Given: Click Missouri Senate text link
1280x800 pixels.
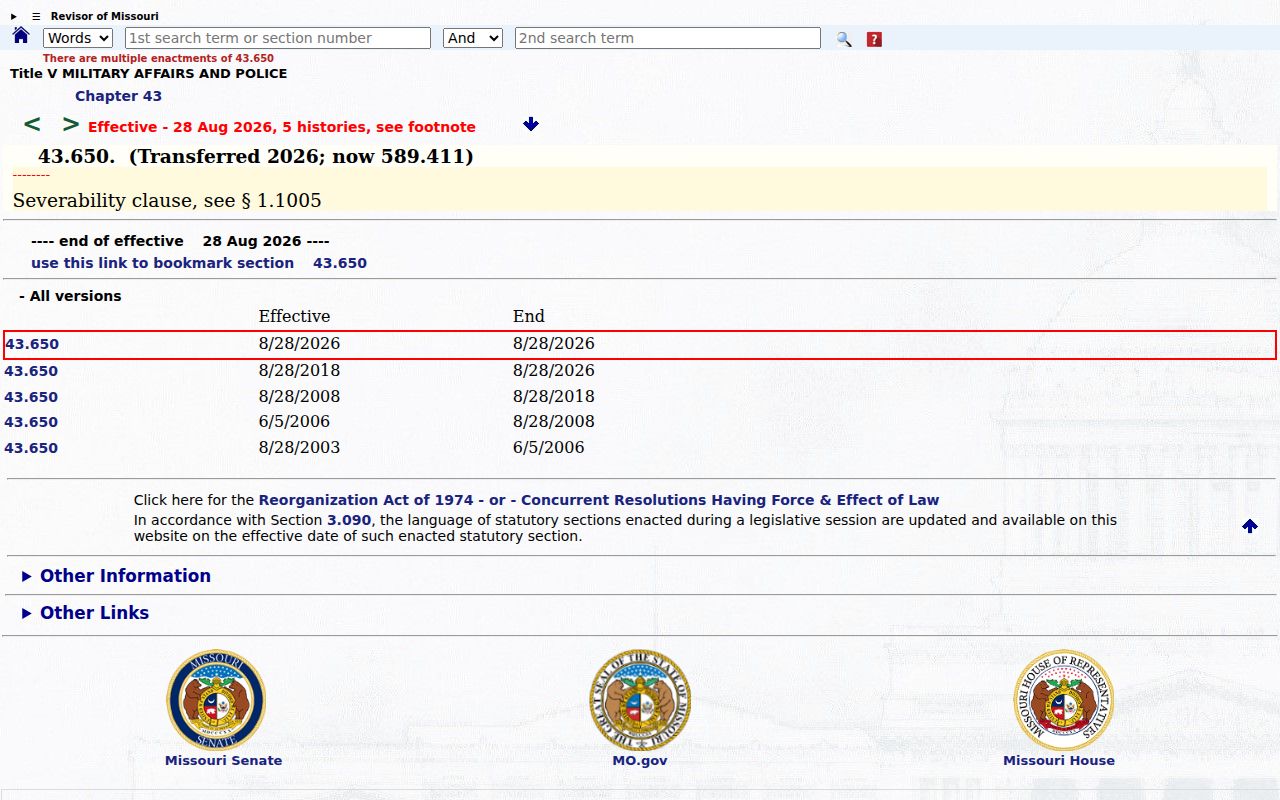Looking at the screenshot, I should point(223,760).
